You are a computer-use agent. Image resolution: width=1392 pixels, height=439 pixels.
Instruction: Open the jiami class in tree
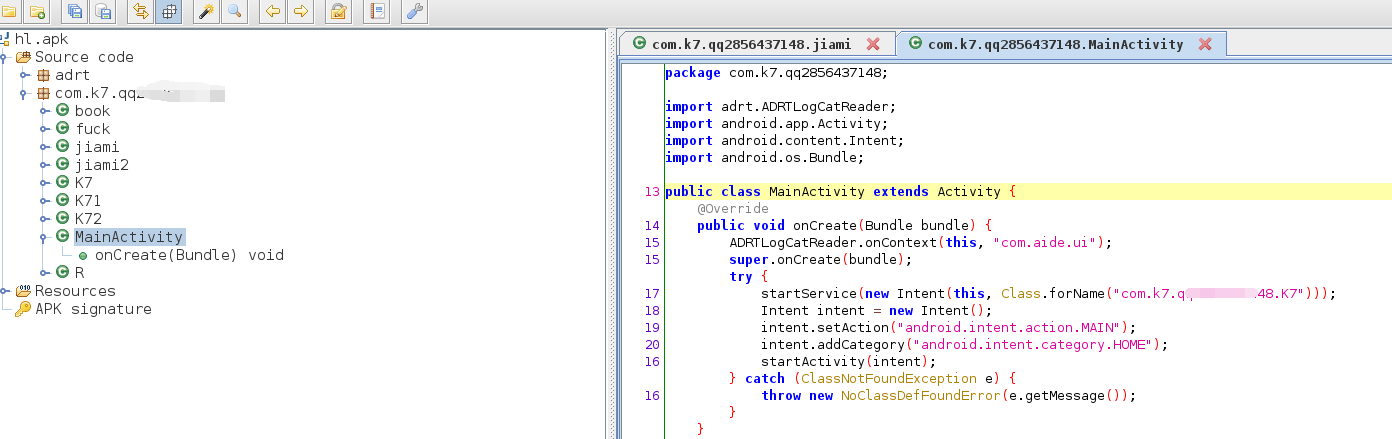coord(97,147)
